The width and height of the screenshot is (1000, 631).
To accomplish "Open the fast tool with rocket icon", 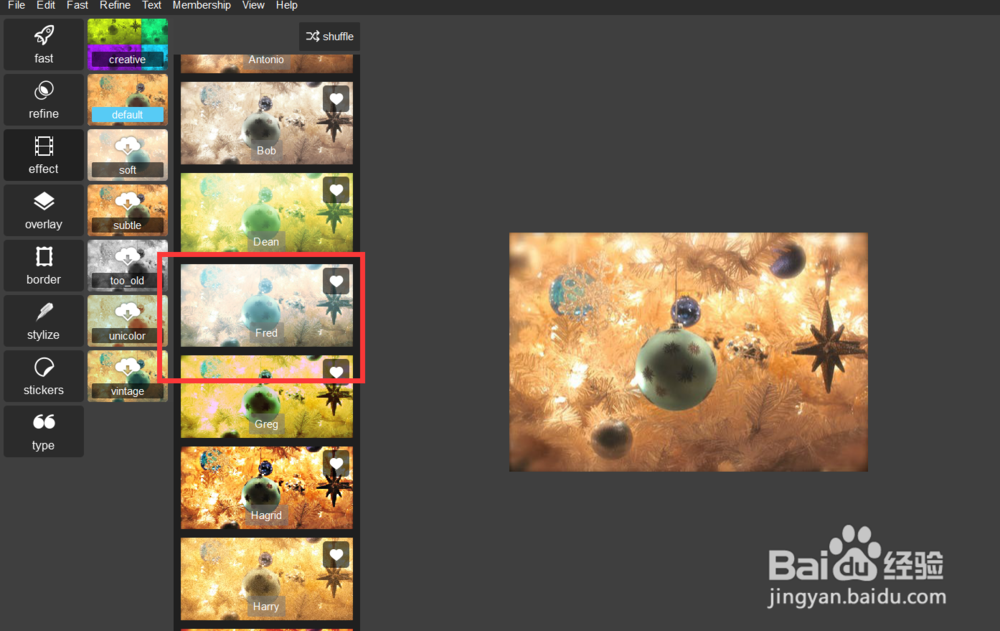I will pyautogui.click(x=43, y=44).
